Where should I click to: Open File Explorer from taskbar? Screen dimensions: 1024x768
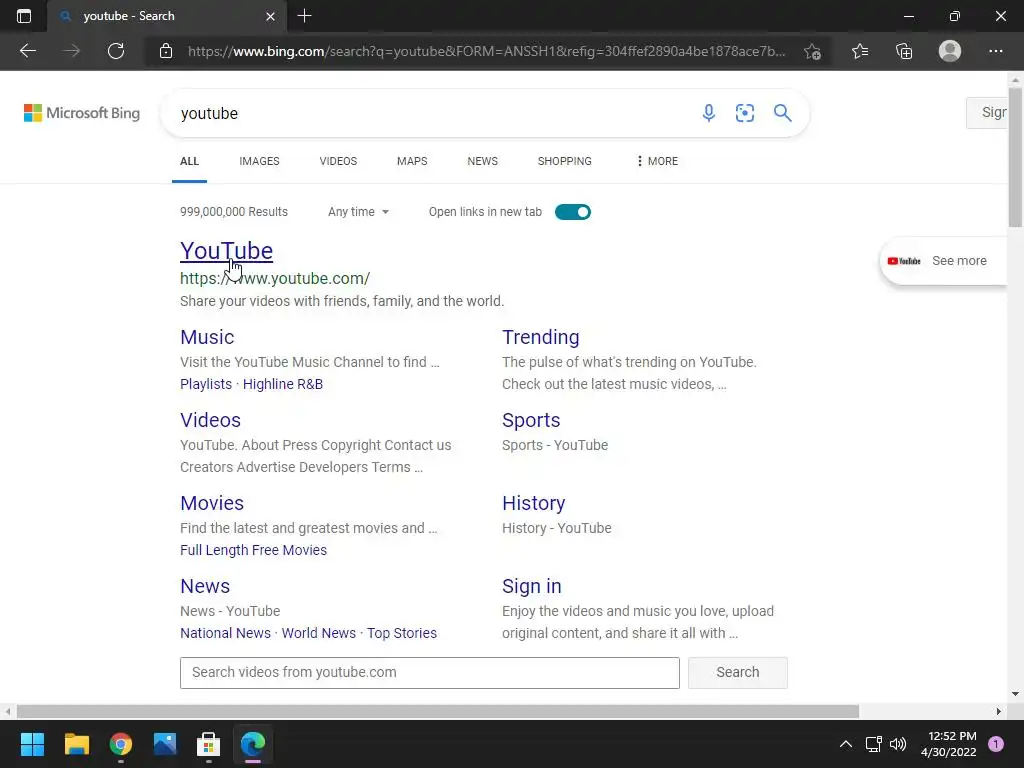(x=76, y=744)
